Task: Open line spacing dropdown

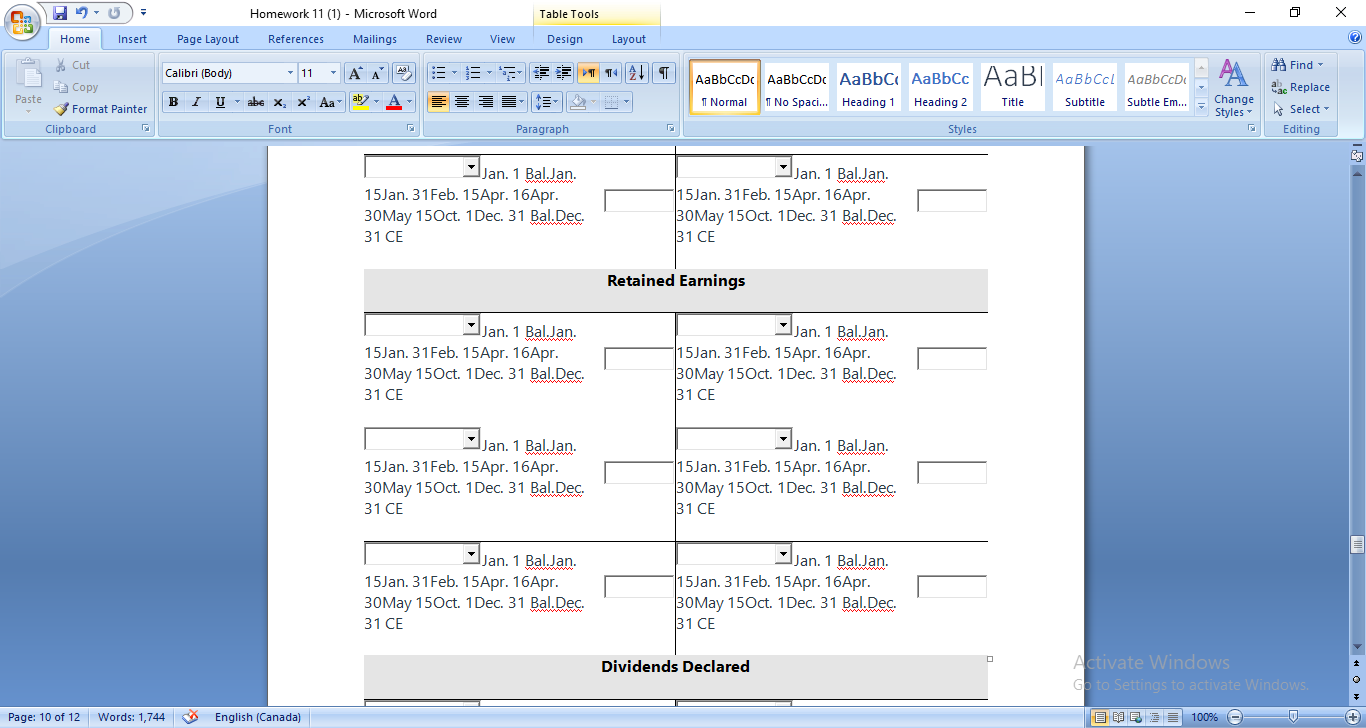Action: coord(547,102)
